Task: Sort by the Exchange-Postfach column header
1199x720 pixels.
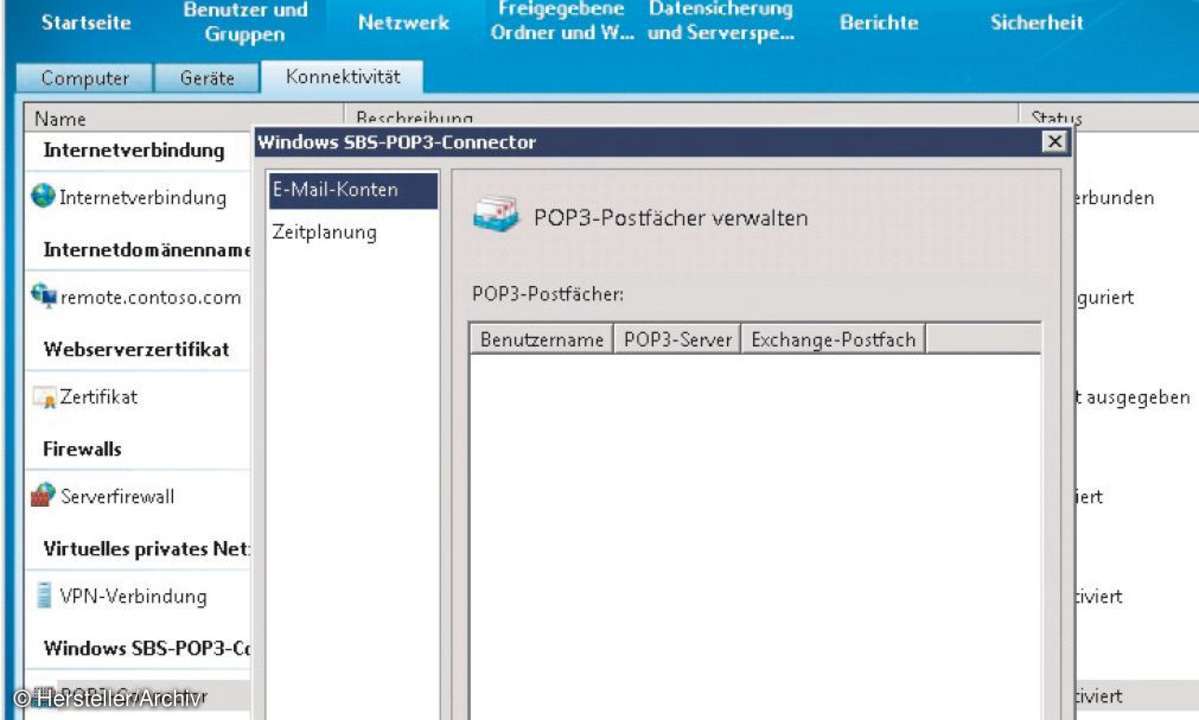Action: click(833, 339)
